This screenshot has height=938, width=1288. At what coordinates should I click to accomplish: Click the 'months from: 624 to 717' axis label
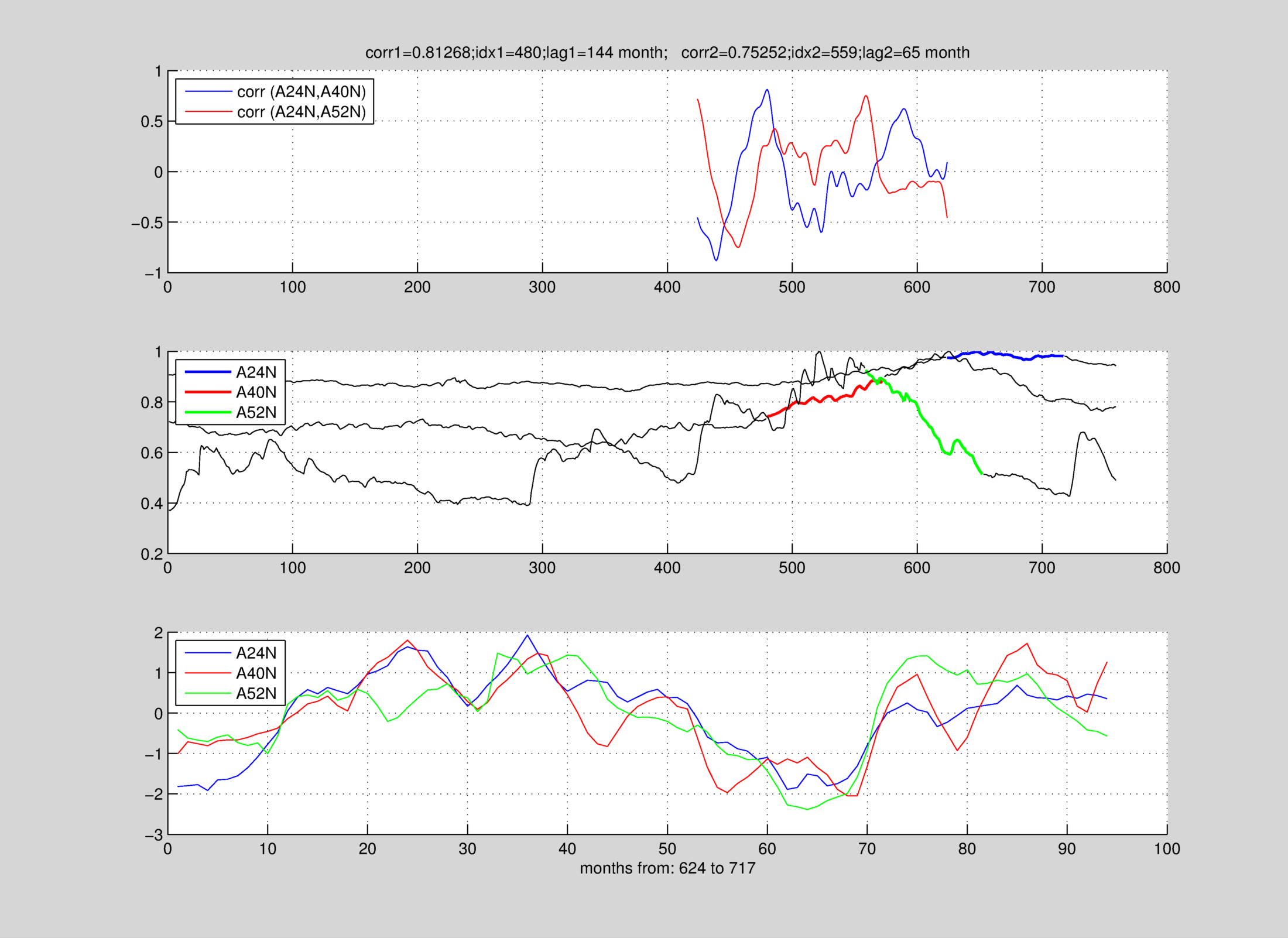tap(667, 868)
